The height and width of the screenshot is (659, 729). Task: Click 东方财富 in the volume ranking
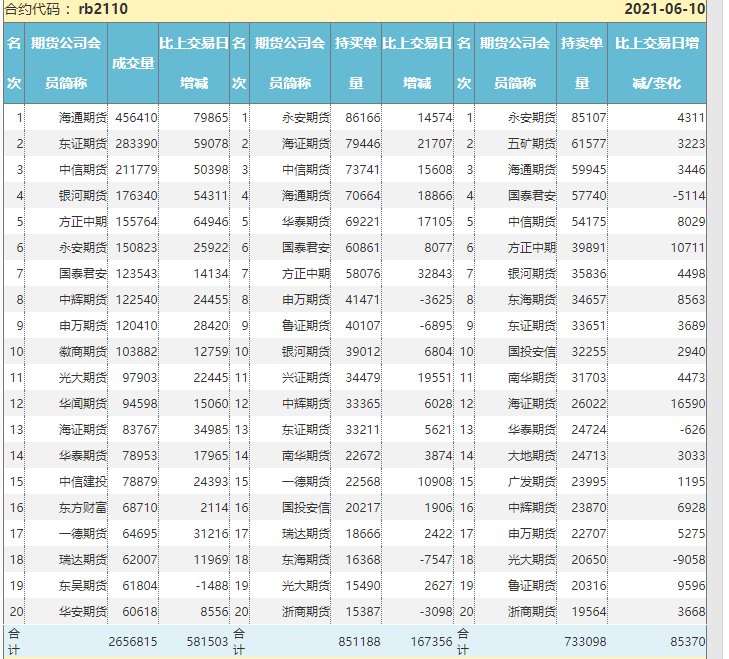(80, 508)
